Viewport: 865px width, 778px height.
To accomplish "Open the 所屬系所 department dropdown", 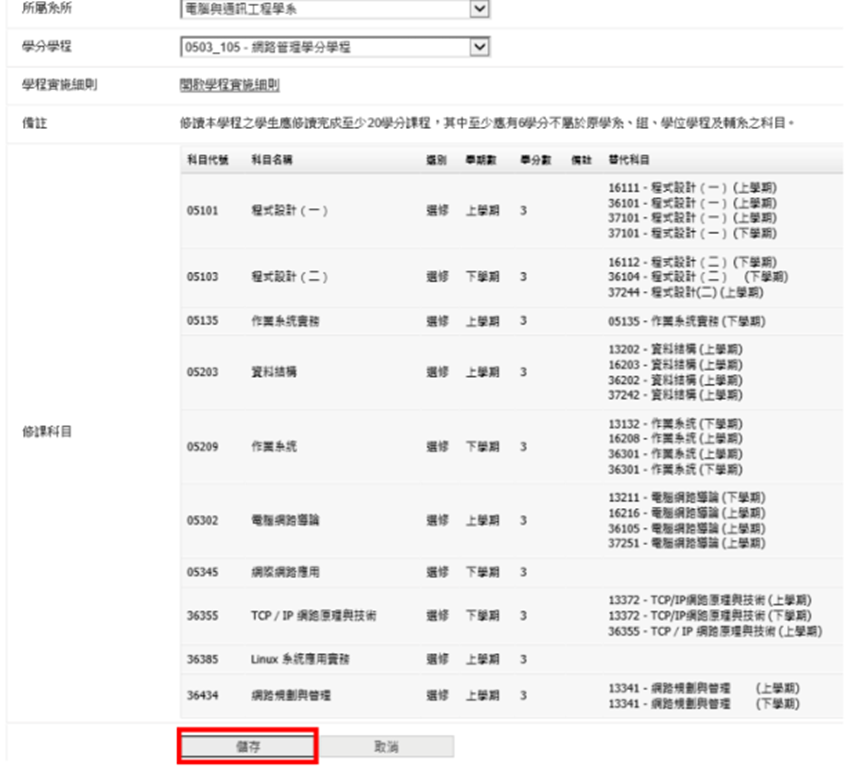I will [x=480, y=9].
